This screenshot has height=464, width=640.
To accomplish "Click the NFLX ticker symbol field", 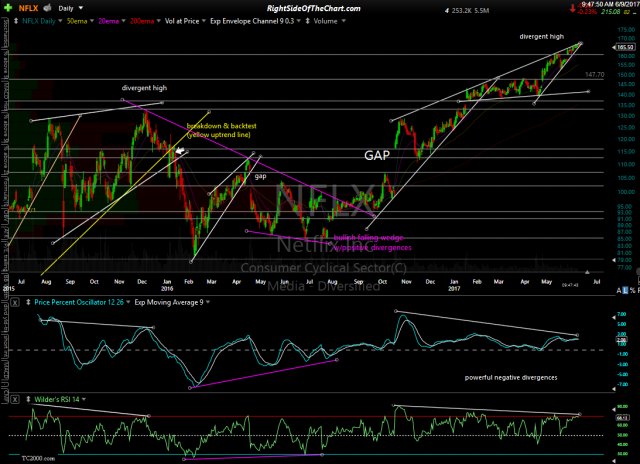I will click(28, 8).
